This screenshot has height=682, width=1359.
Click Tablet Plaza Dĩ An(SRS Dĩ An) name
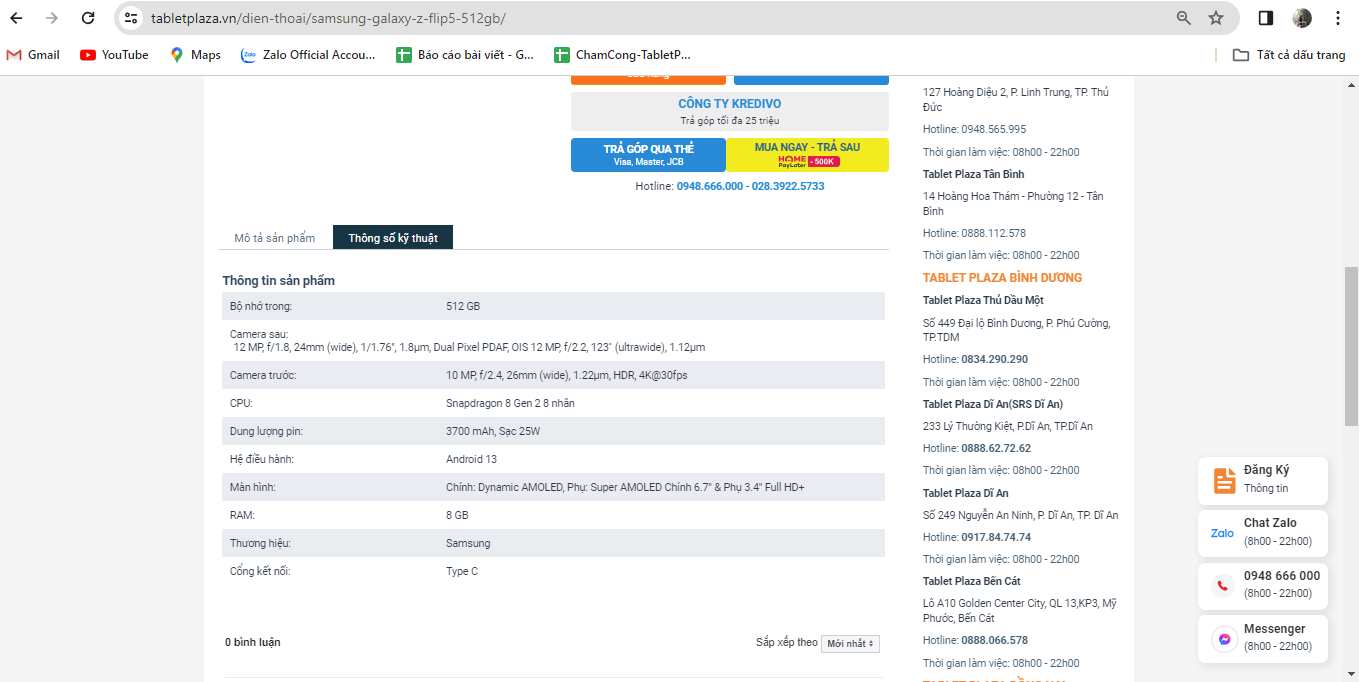tap(993, 404)
